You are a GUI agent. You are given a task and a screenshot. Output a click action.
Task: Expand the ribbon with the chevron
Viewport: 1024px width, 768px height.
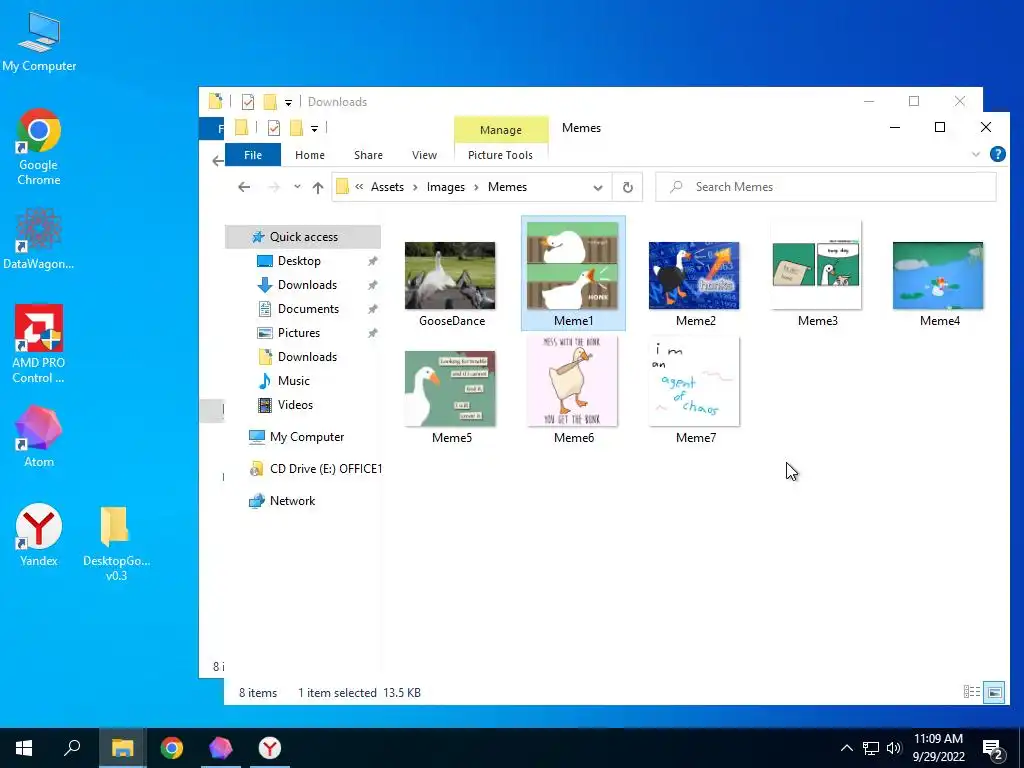point(976,155)
